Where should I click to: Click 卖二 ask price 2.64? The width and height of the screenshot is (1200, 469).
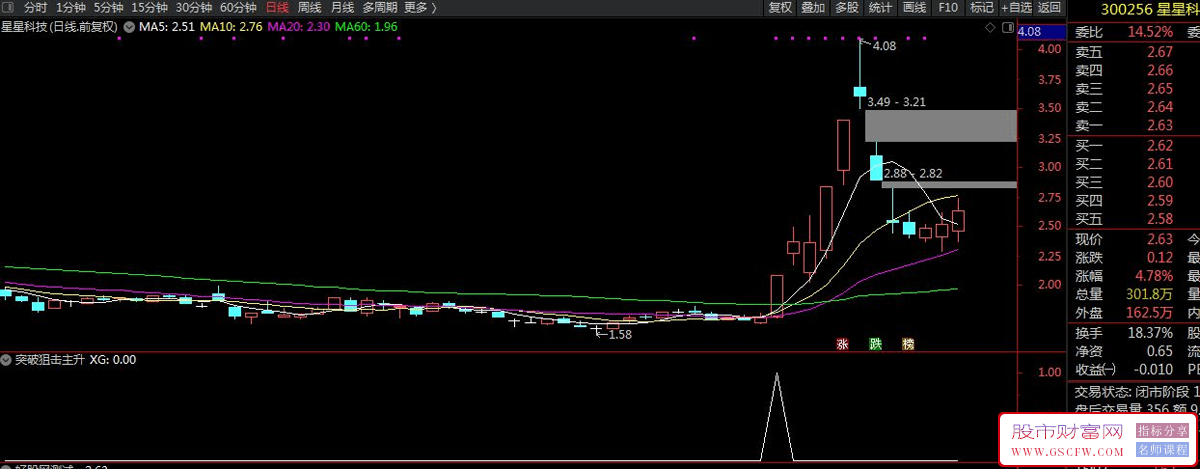[1159, 107]
